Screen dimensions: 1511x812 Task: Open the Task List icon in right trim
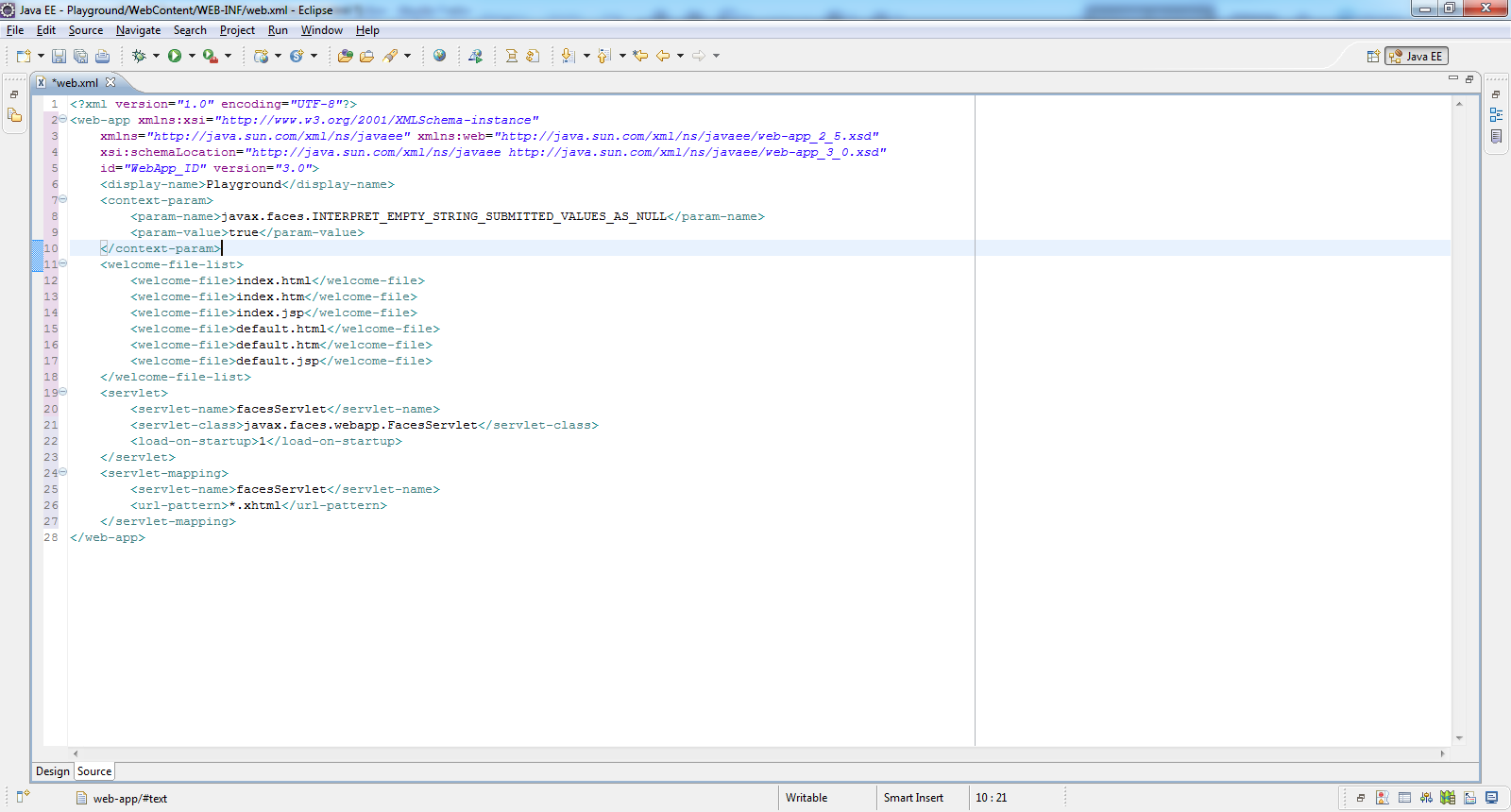(1496, 136)
